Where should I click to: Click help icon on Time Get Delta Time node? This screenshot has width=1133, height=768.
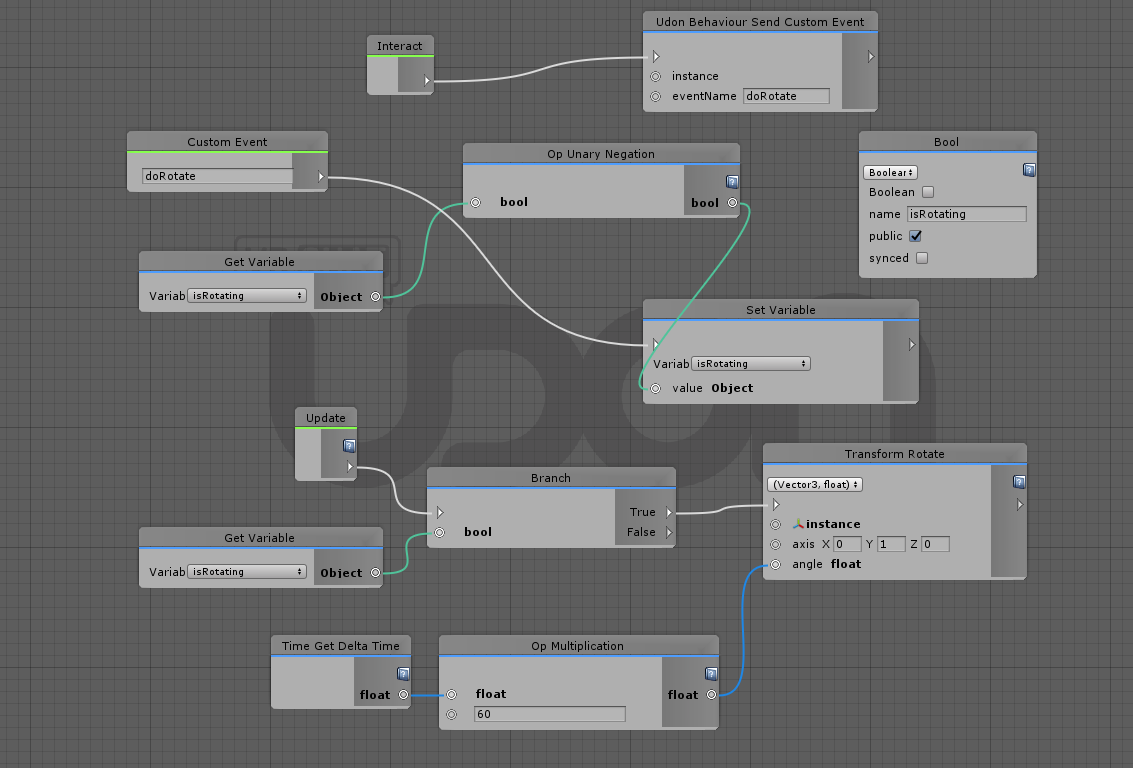pos(403,674)
